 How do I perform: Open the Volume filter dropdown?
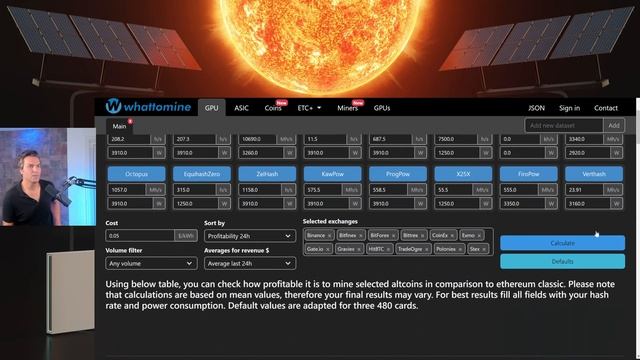151,264
